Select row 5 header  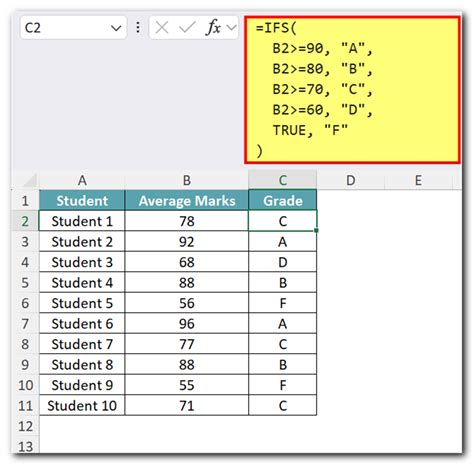point(25,283)
